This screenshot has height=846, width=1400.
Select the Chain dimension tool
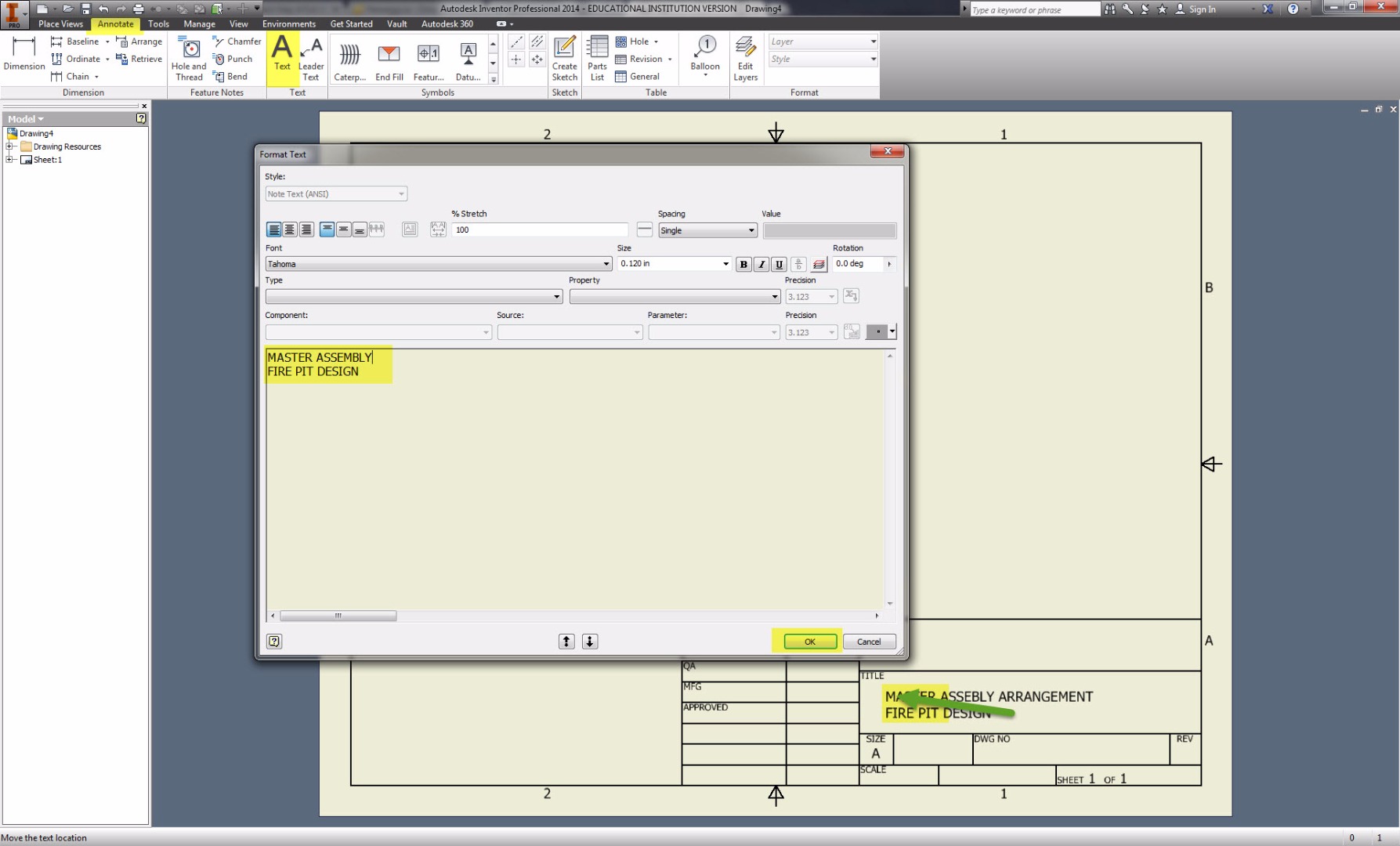71,76
